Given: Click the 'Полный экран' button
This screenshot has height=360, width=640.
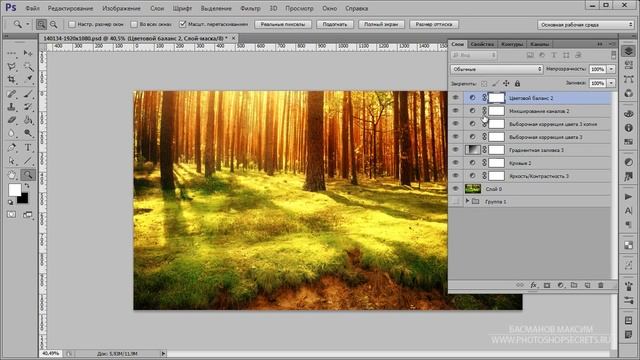Looking at the screenshot, I should tap(381, 24).
